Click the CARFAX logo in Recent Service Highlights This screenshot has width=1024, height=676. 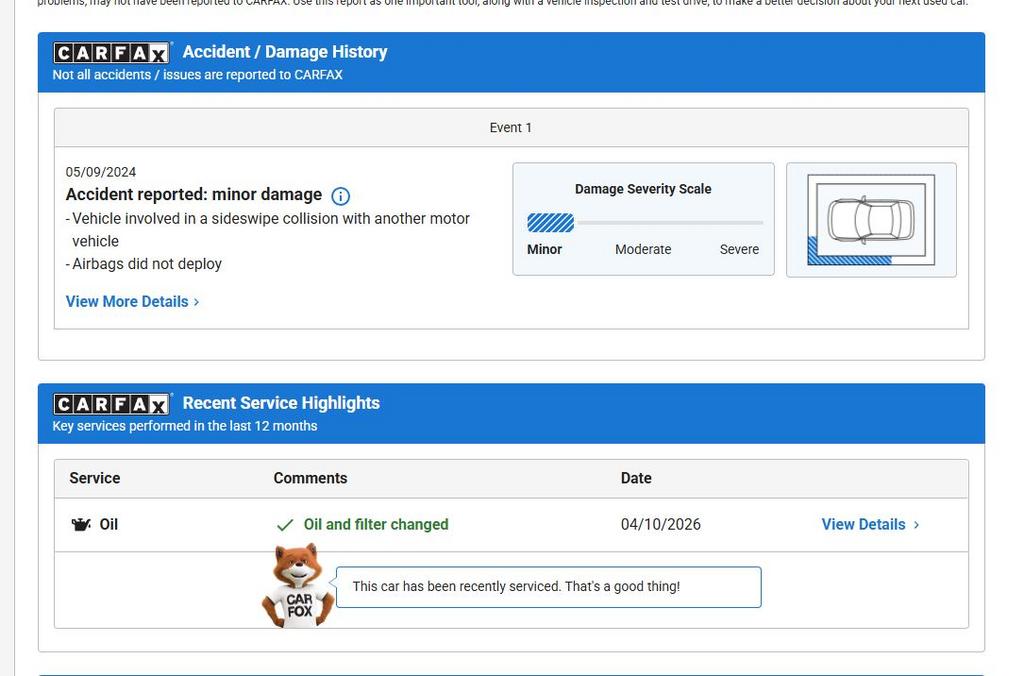point(112,404)
